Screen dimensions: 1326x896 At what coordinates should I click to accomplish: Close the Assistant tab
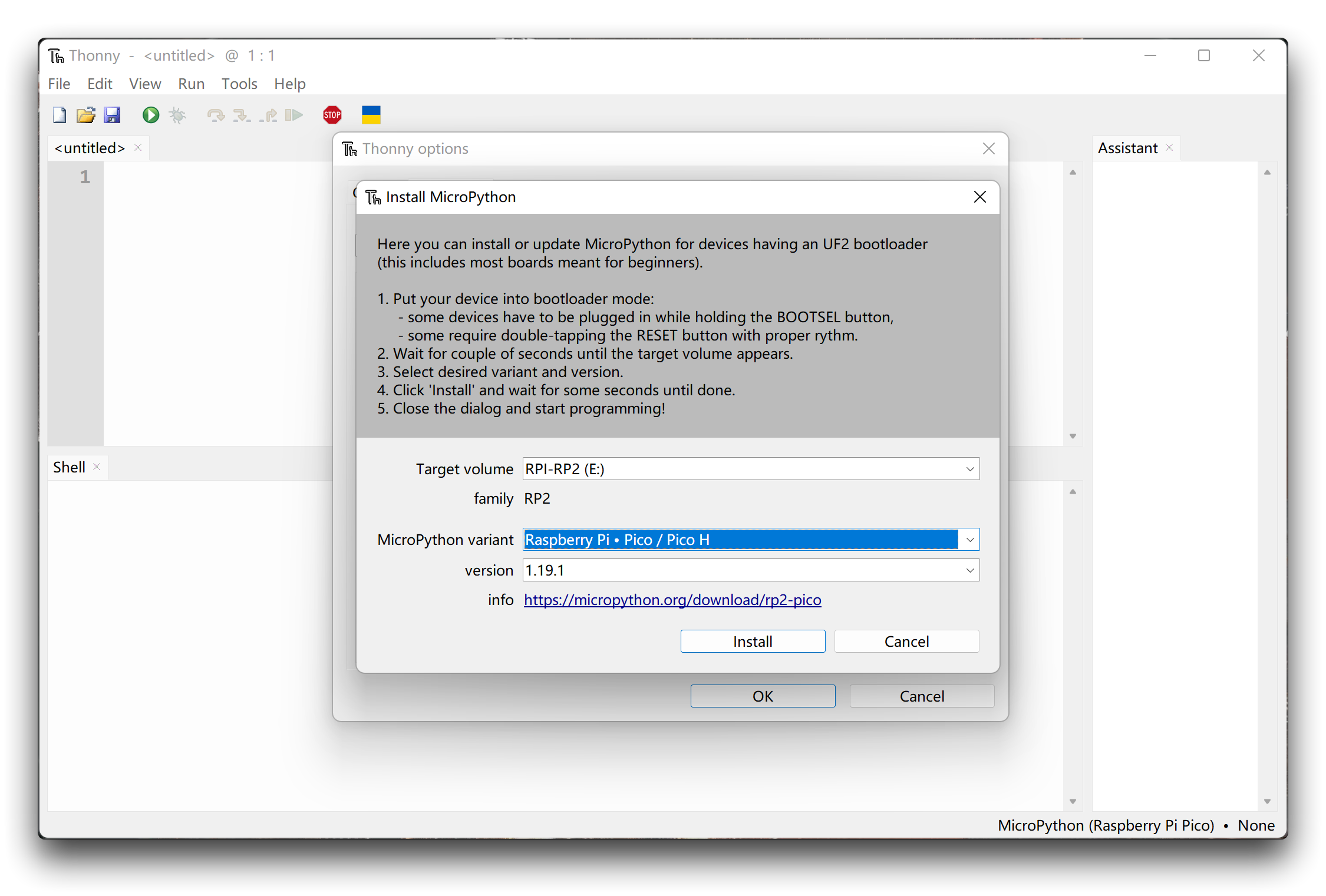(x=1170, y=148)
